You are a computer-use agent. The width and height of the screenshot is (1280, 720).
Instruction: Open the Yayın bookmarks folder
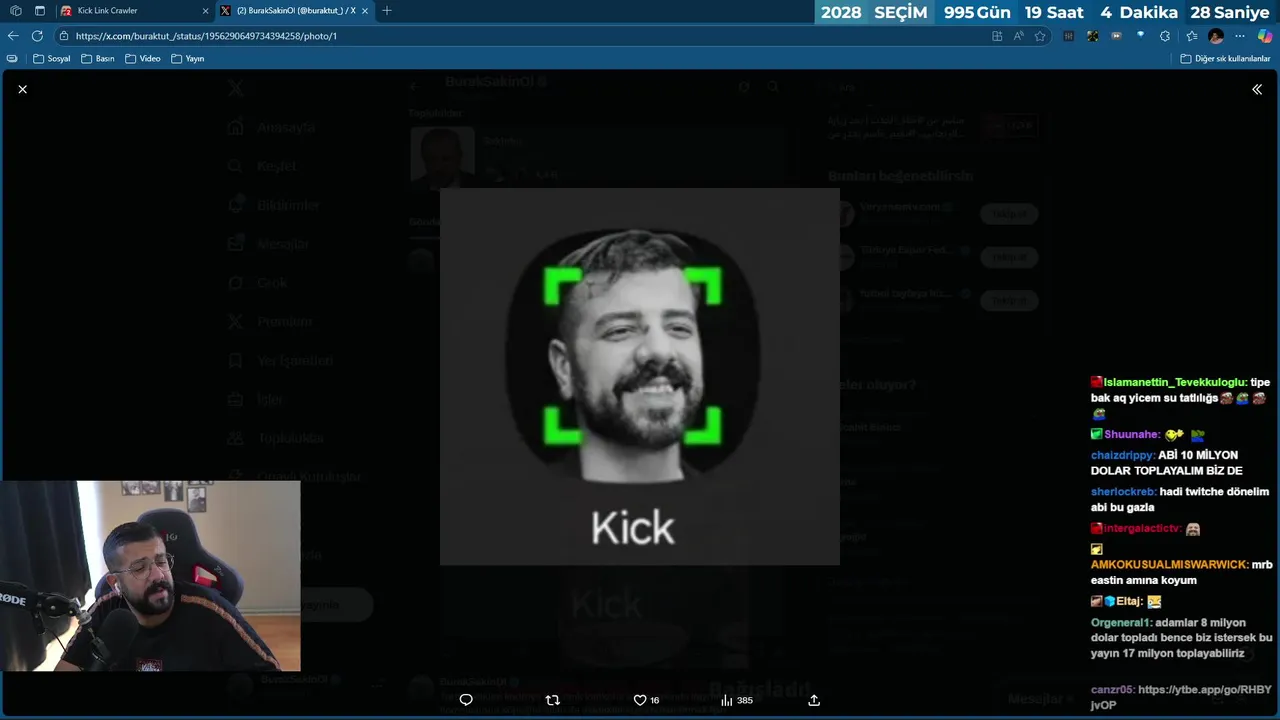click(188, 58)
